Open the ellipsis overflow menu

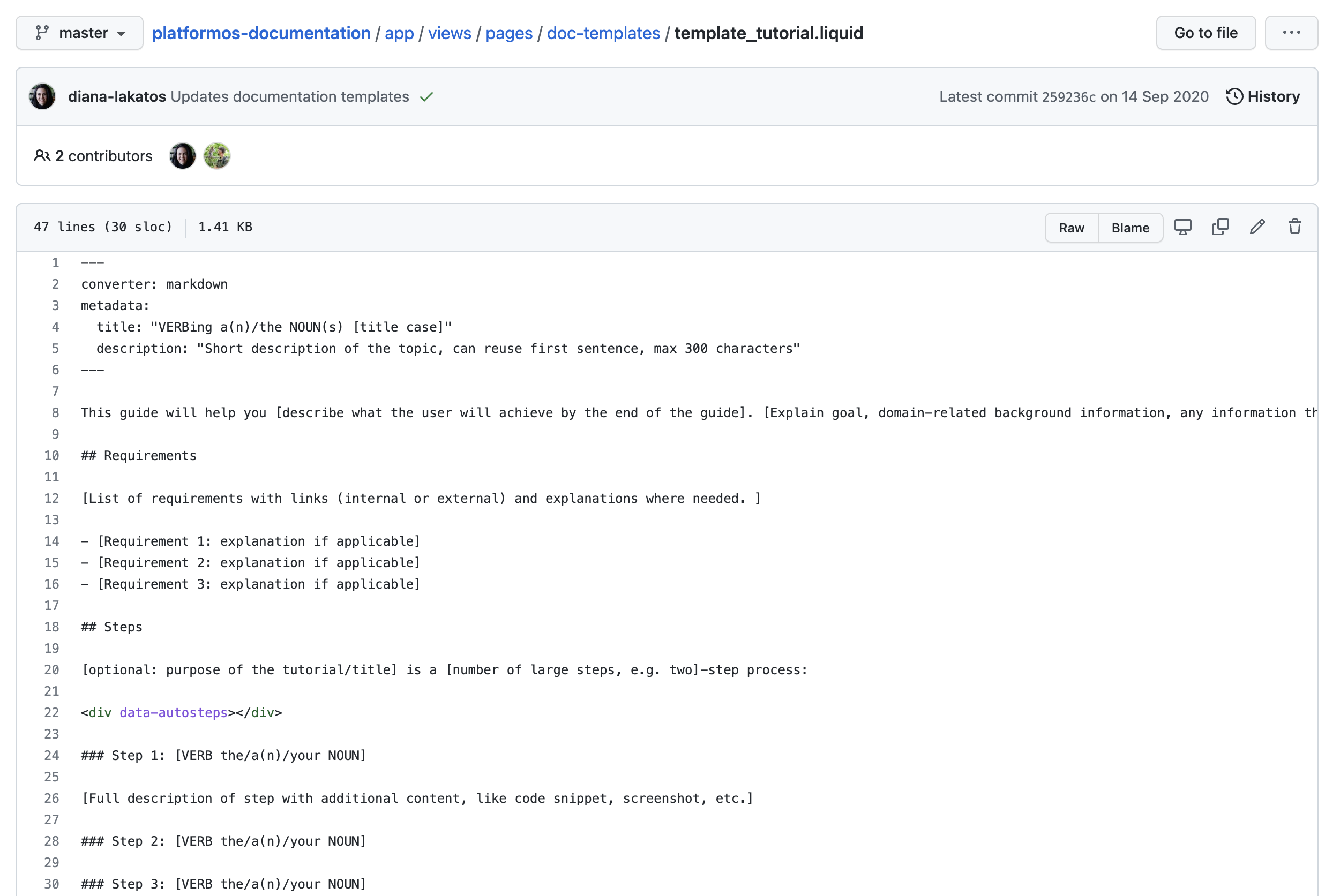tap(1291, 33)
